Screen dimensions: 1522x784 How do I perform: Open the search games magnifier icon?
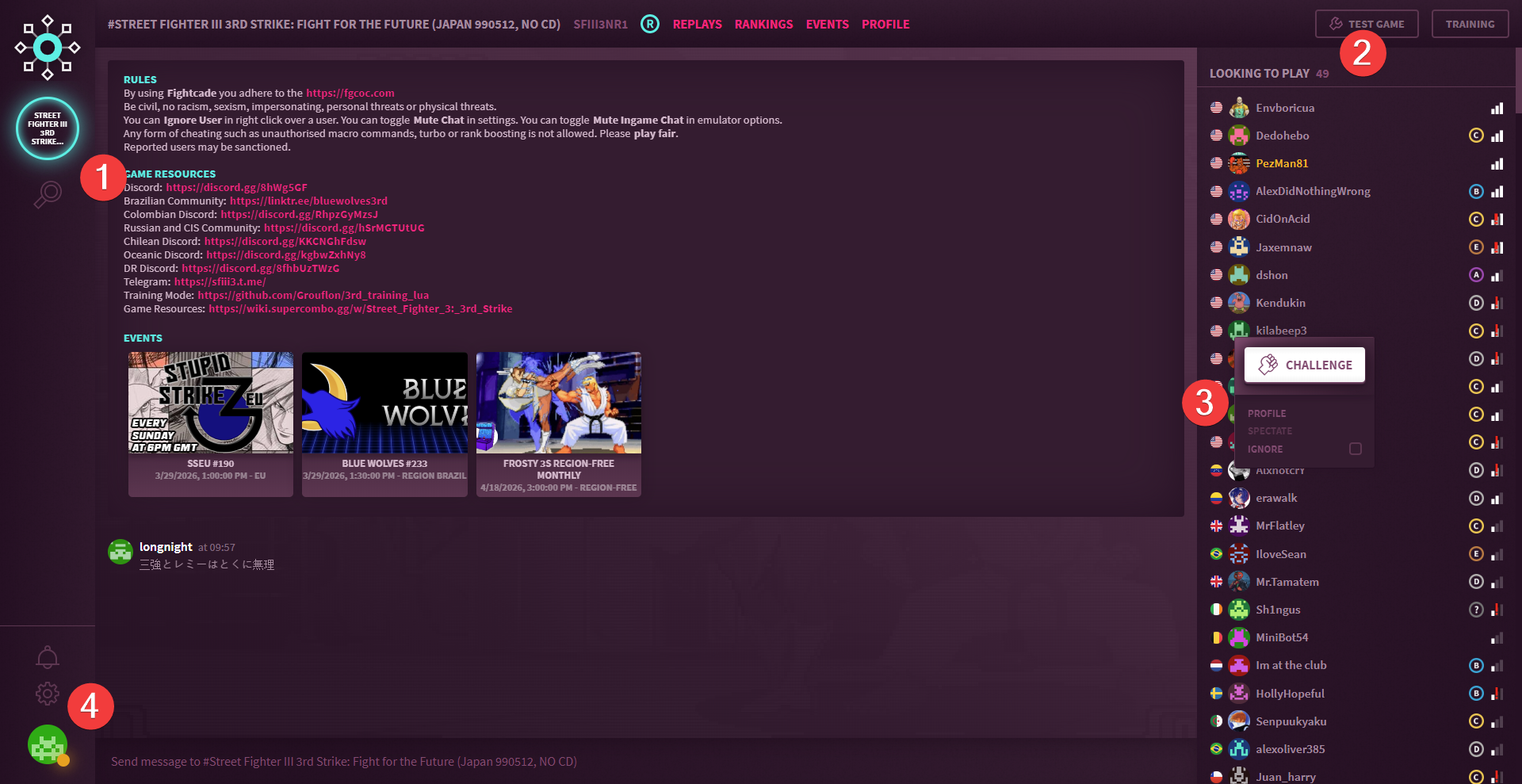(x=48, y=193)
